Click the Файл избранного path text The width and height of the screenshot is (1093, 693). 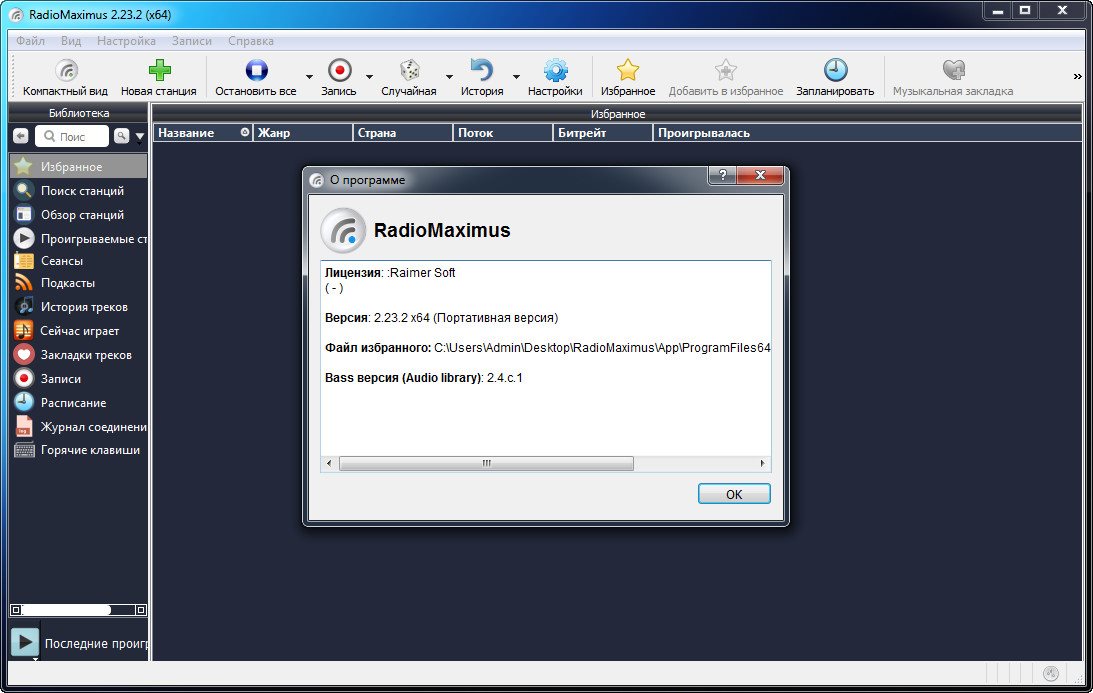pos(602,347)
